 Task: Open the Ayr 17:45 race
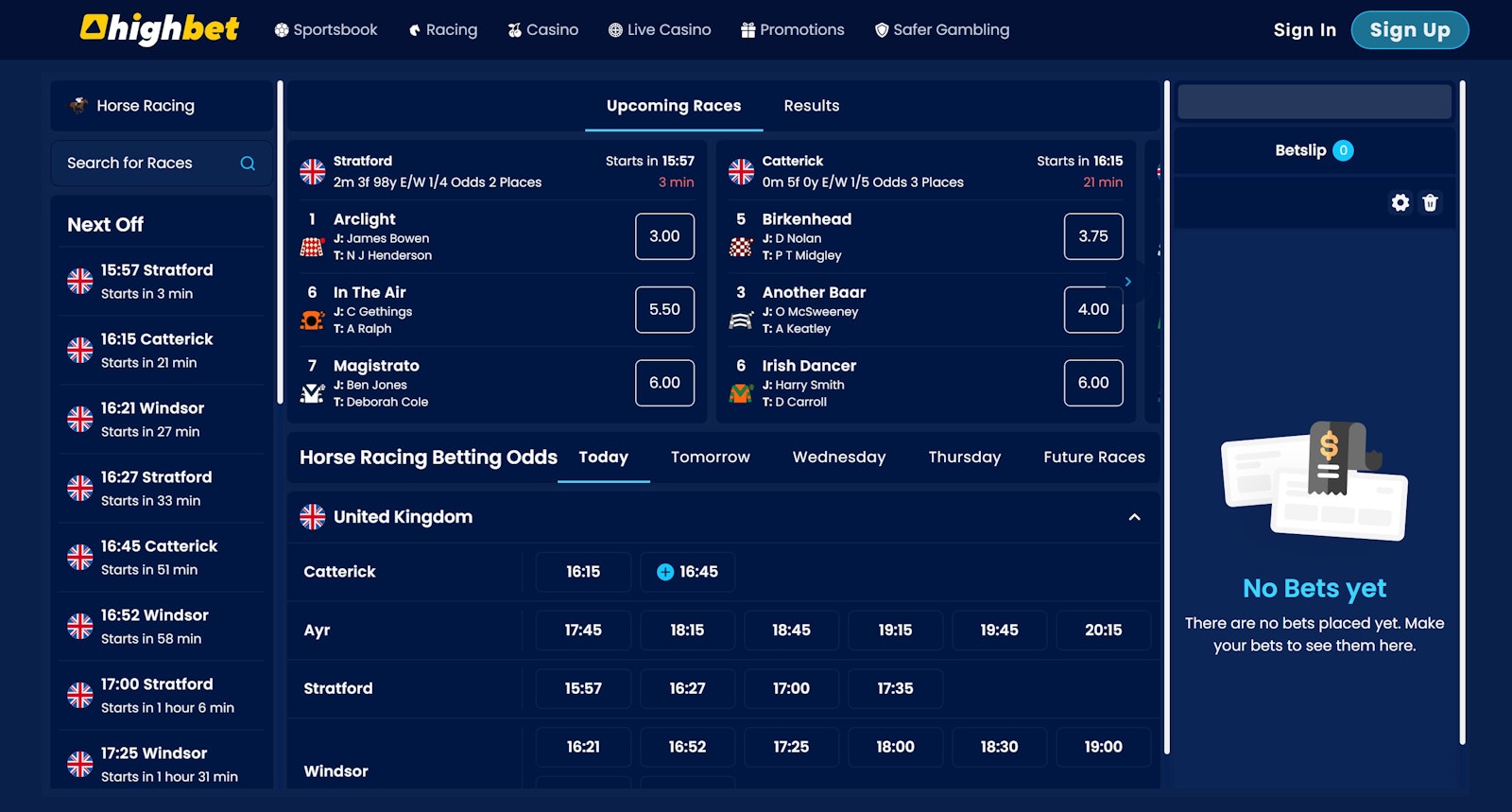583,631
